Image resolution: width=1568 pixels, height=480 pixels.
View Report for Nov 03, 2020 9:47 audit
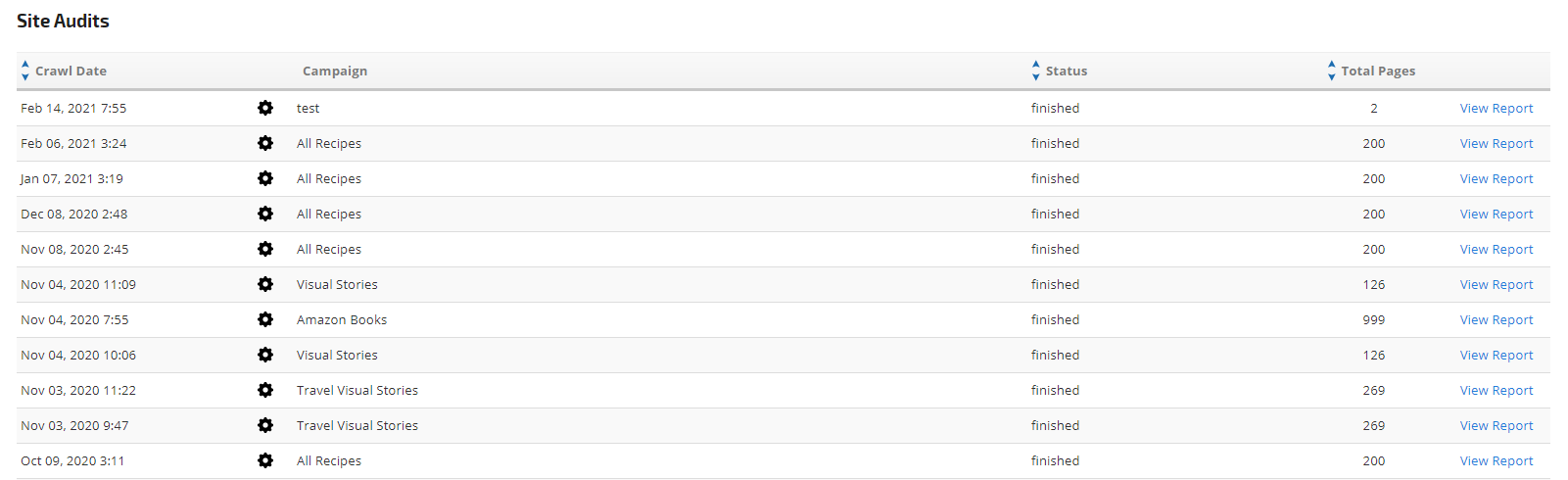pos(1497,425)
